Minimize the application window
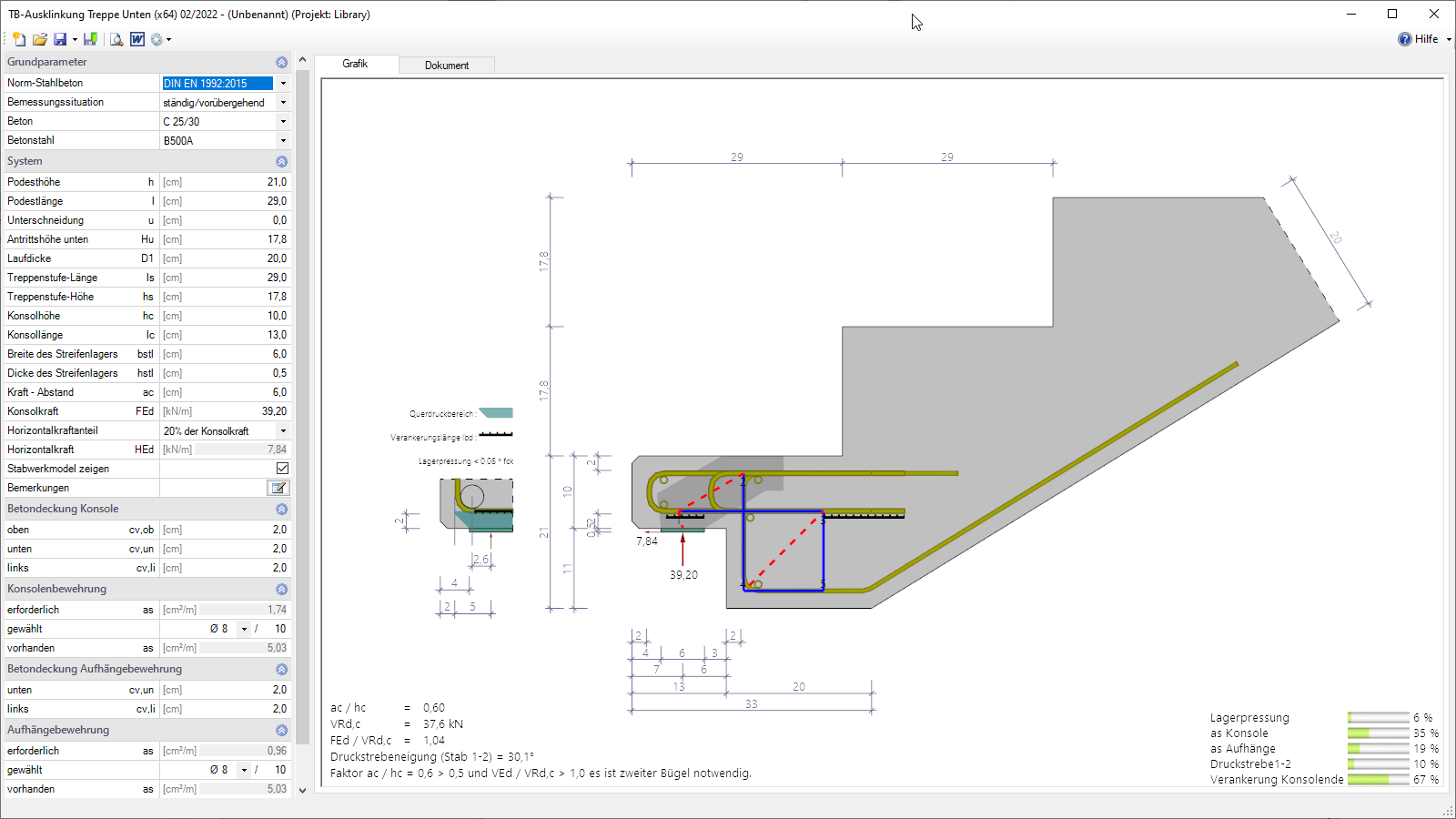 click(1351, 14)
